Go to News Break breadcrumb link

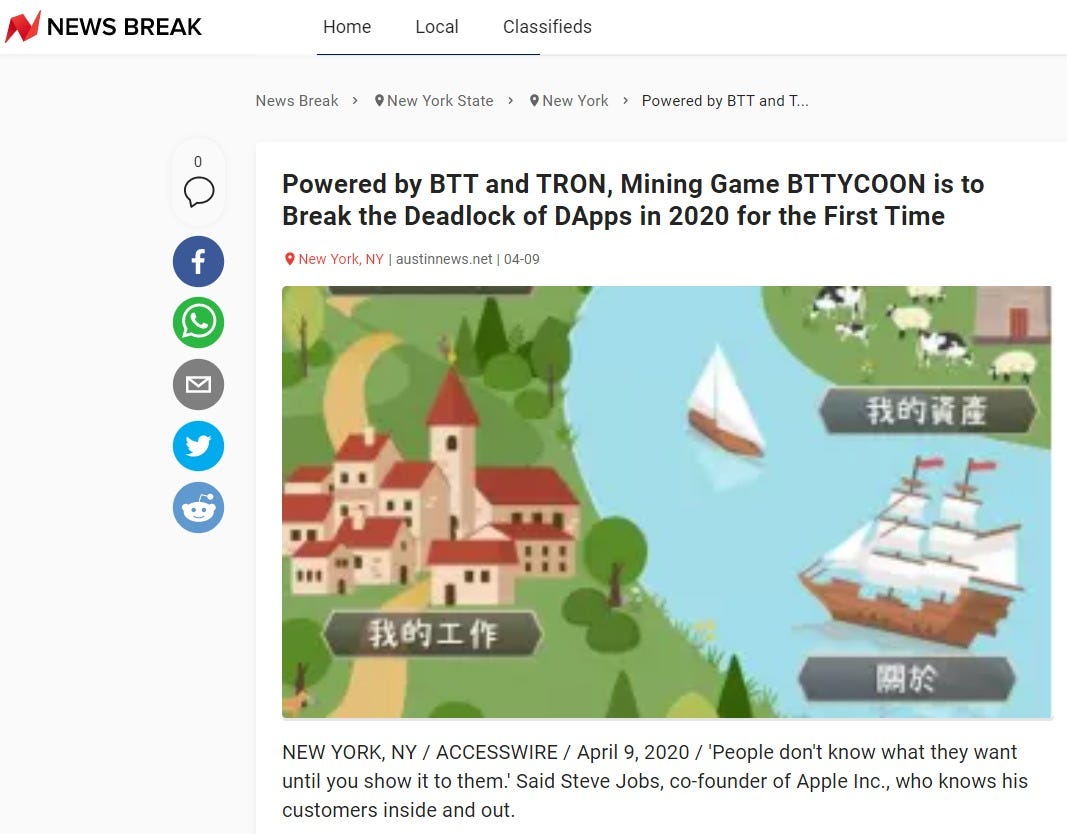click(x=297, y=101)
